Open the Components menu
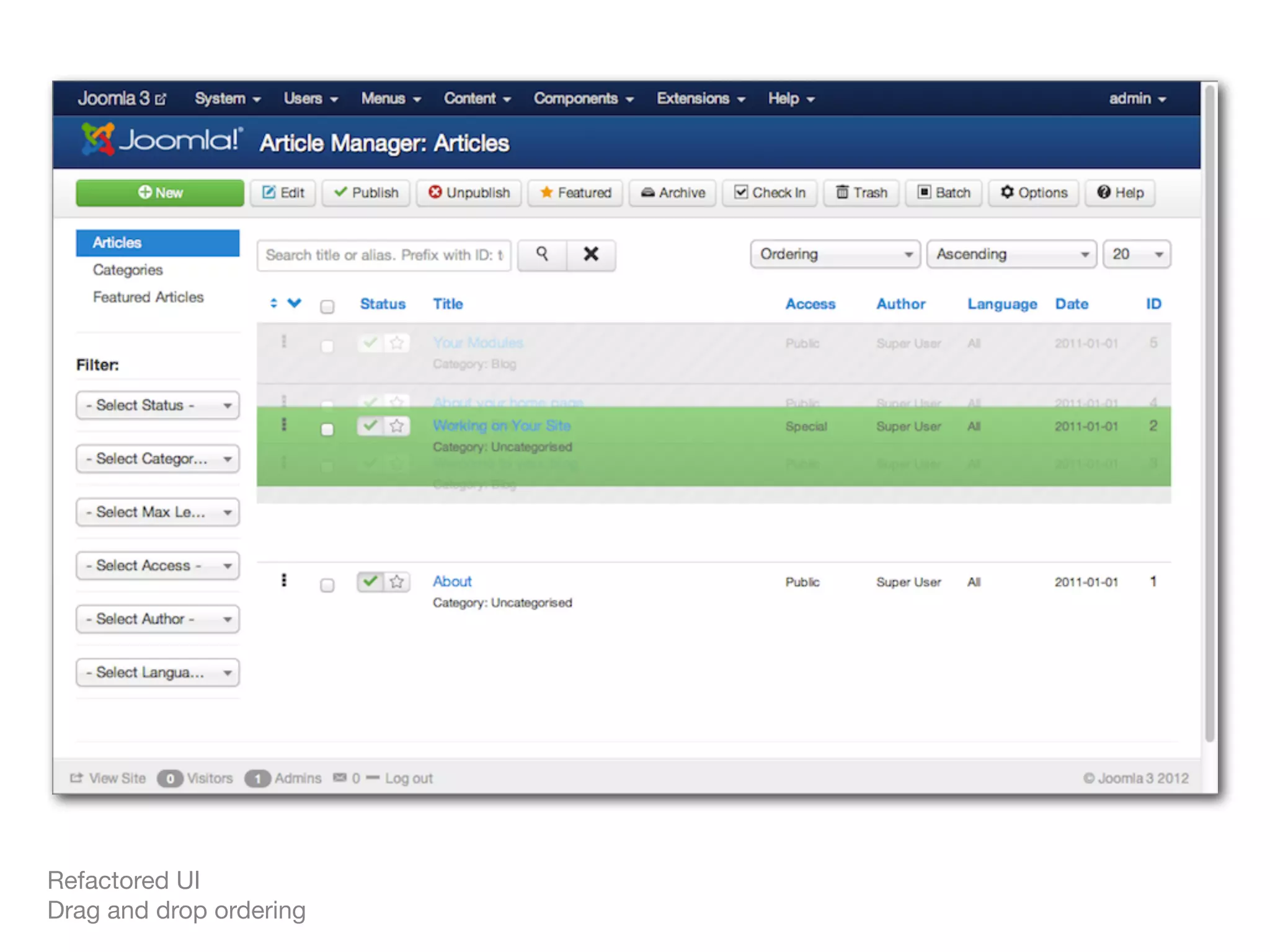The width and height of the screenshot is (1270, 952). coord(584,99)
